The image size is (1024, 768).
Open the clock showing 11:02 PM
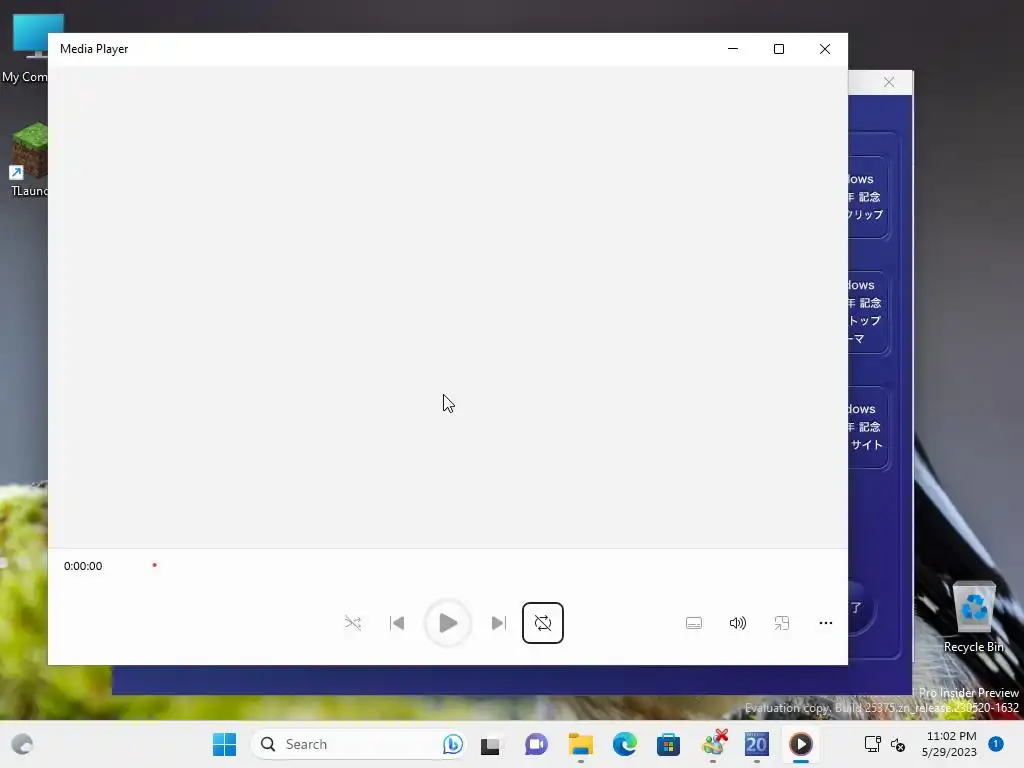click(x=950, y=744)
